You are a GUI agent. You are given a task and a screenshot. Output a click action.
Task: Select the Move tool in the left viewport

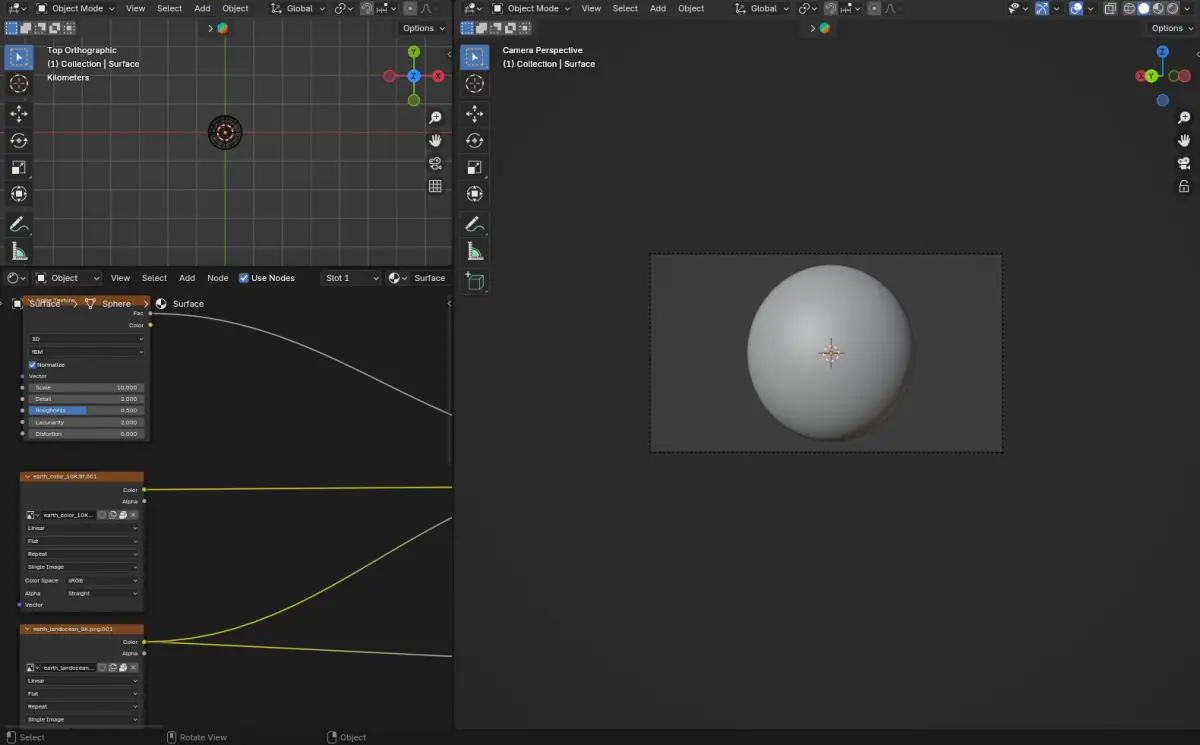[18, 114]
